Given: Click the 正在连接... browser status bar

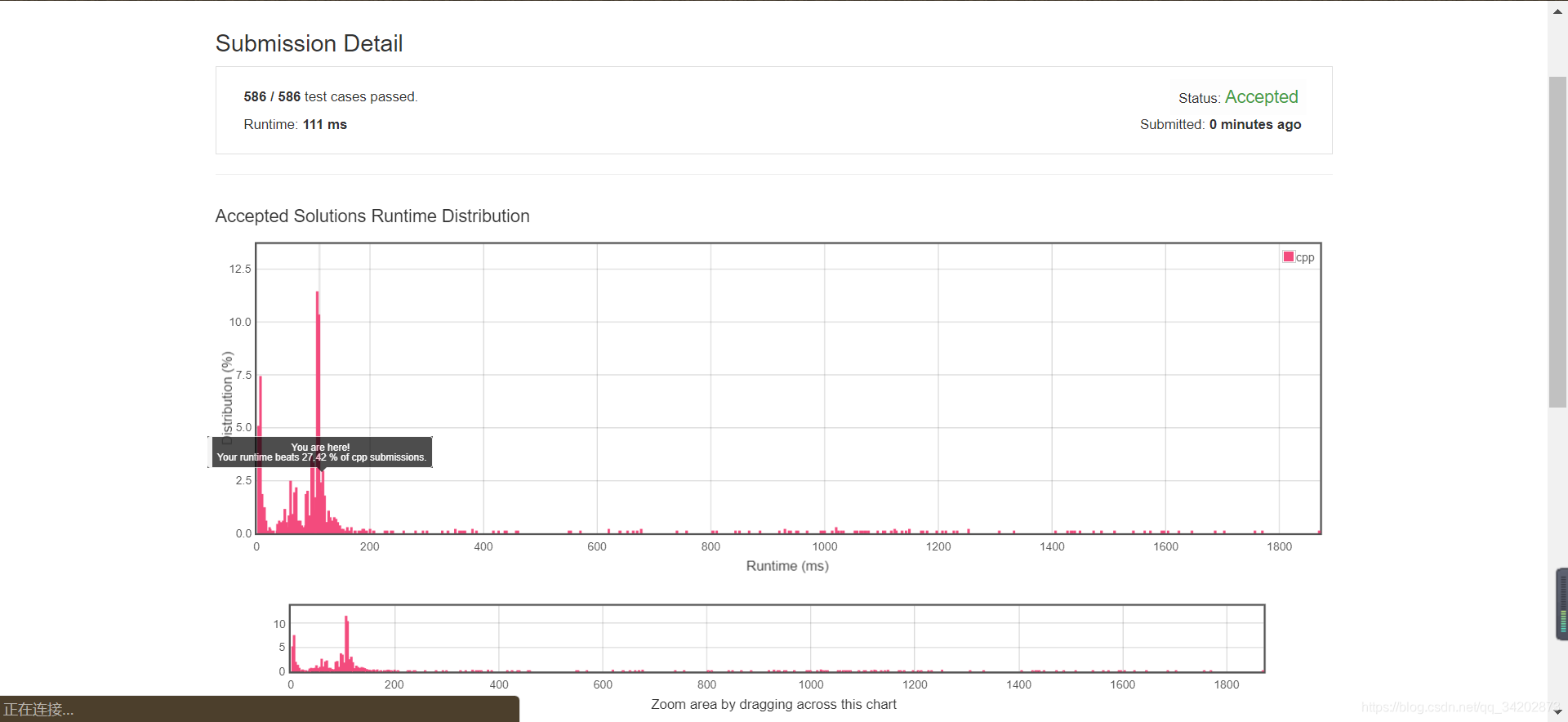Looking at the screenshot, I should click(x=260, y=709).
